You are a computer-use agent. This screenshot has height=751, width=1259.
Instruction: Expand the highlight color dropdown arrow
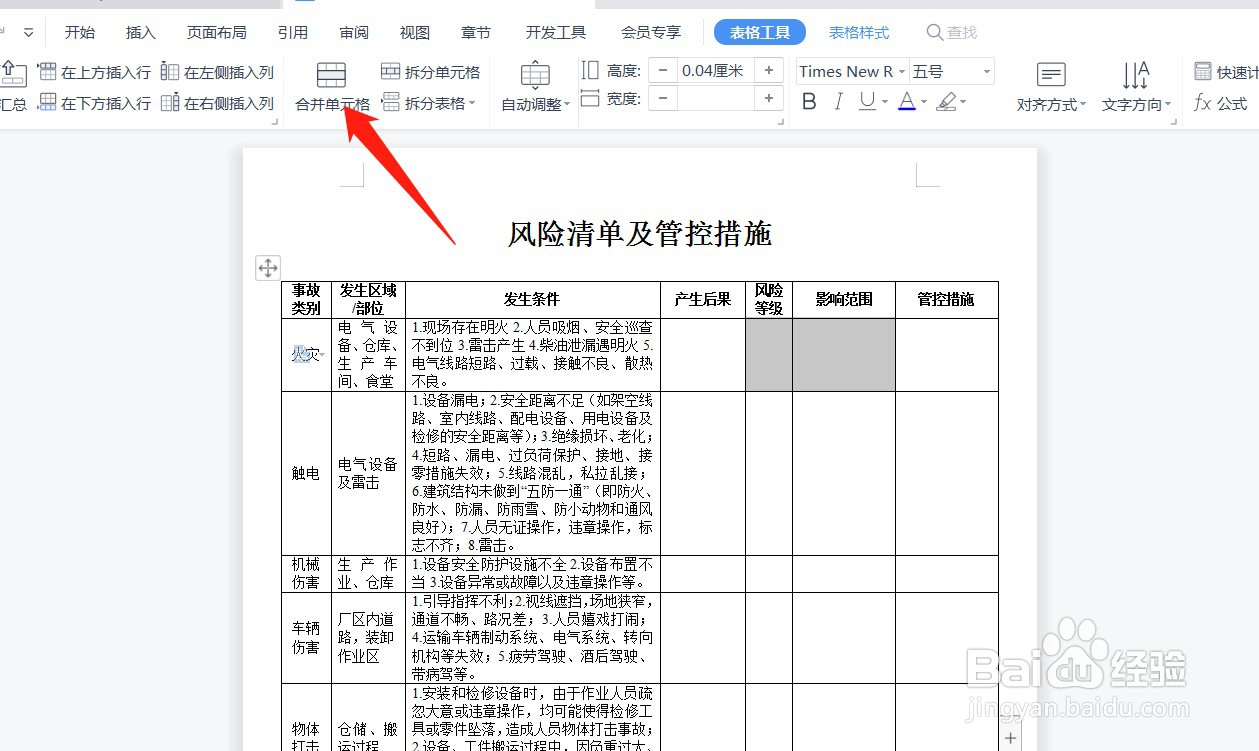pyautogui.click(x=963, y=103)
